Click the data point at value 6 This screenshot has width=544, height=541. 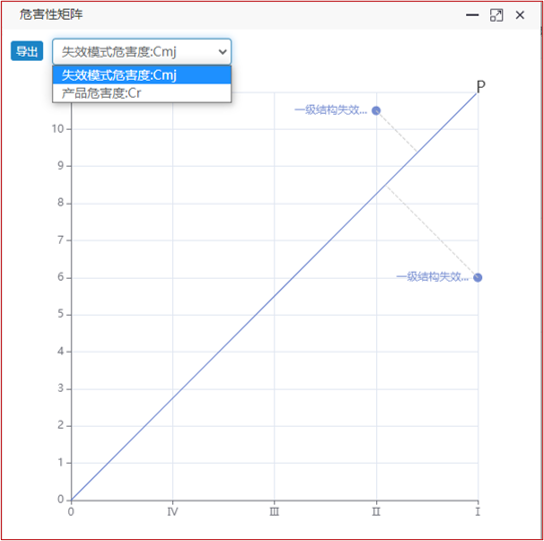coord(478,278)
